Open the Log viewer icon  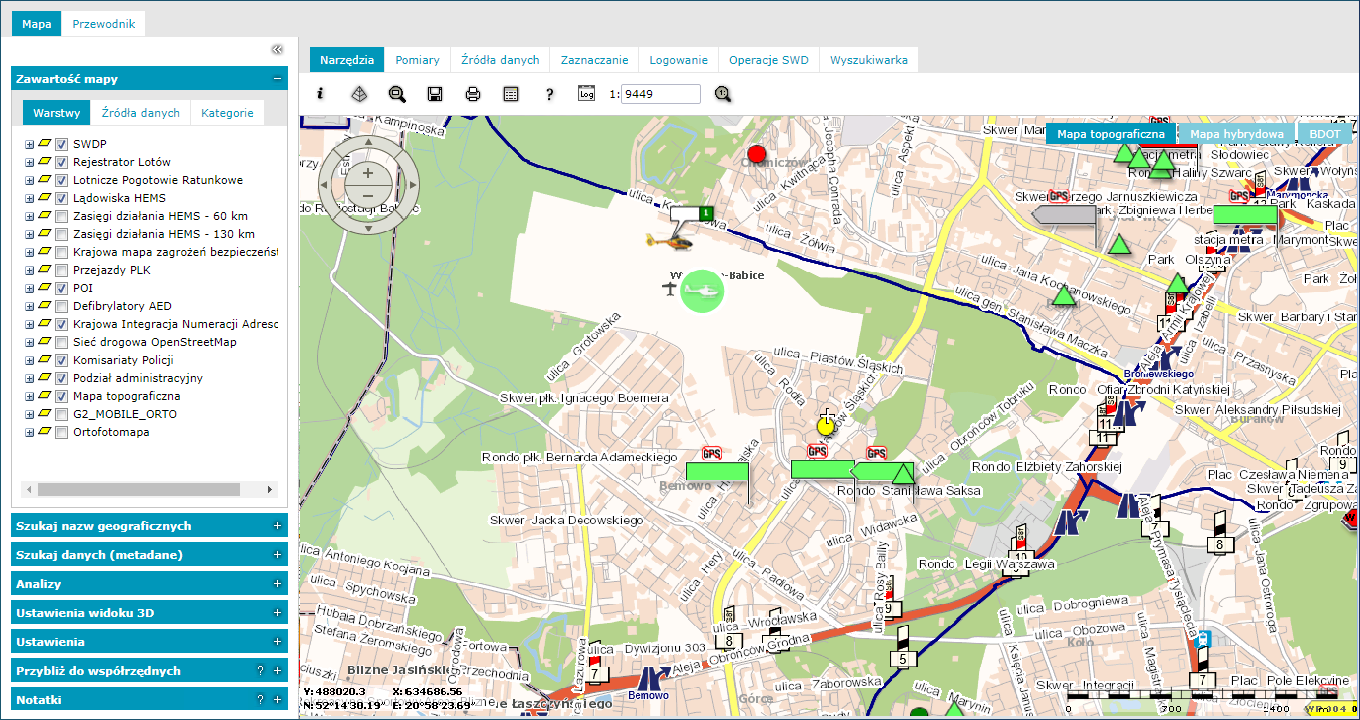[587, 94]
